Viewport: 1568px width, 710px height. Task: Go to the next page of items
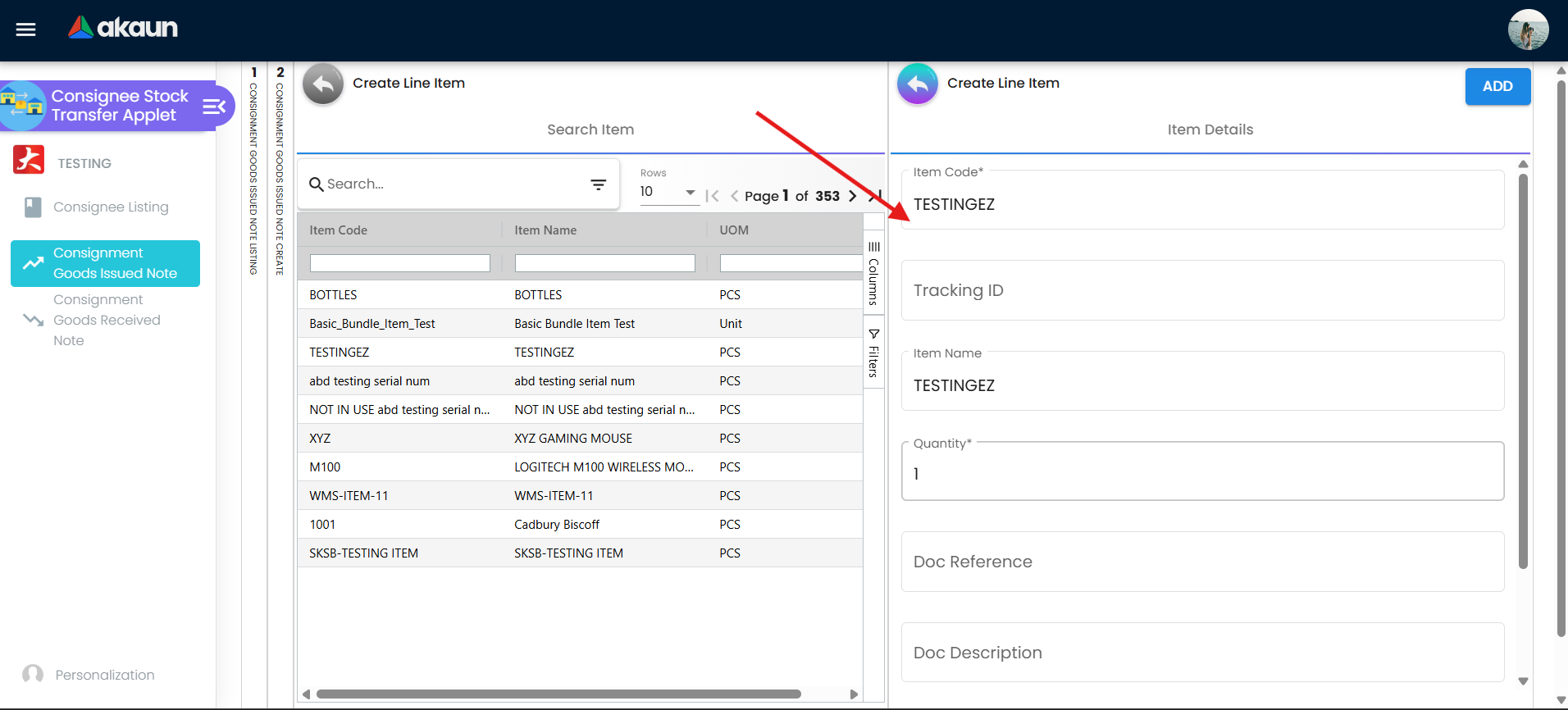(x=853, y=196)
